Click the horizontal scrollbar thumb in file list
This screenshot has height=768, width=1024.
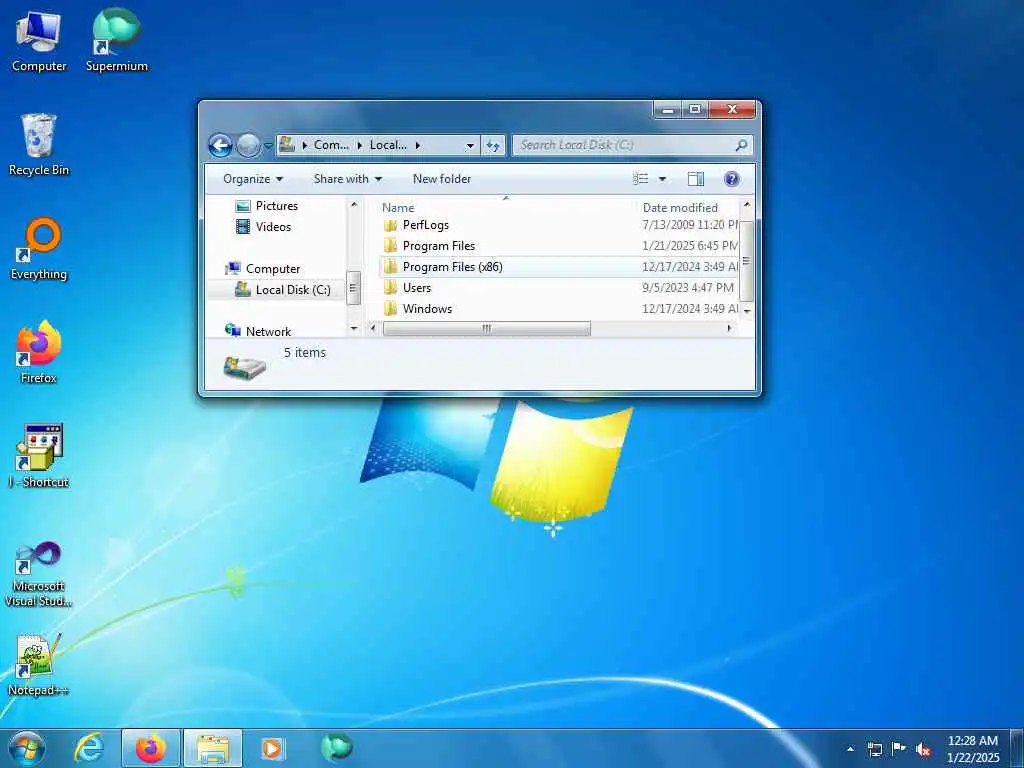(x=487, y=328)
